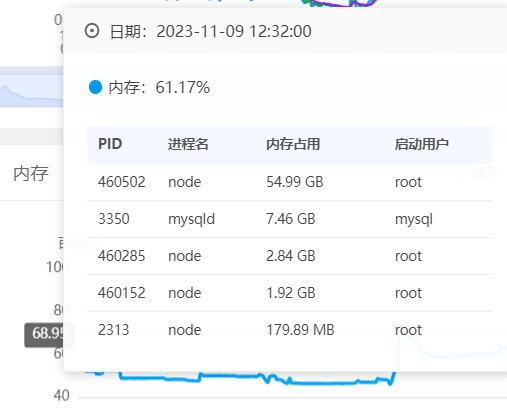
Task: Select the row with PID 460502
Action: point(289,182)
